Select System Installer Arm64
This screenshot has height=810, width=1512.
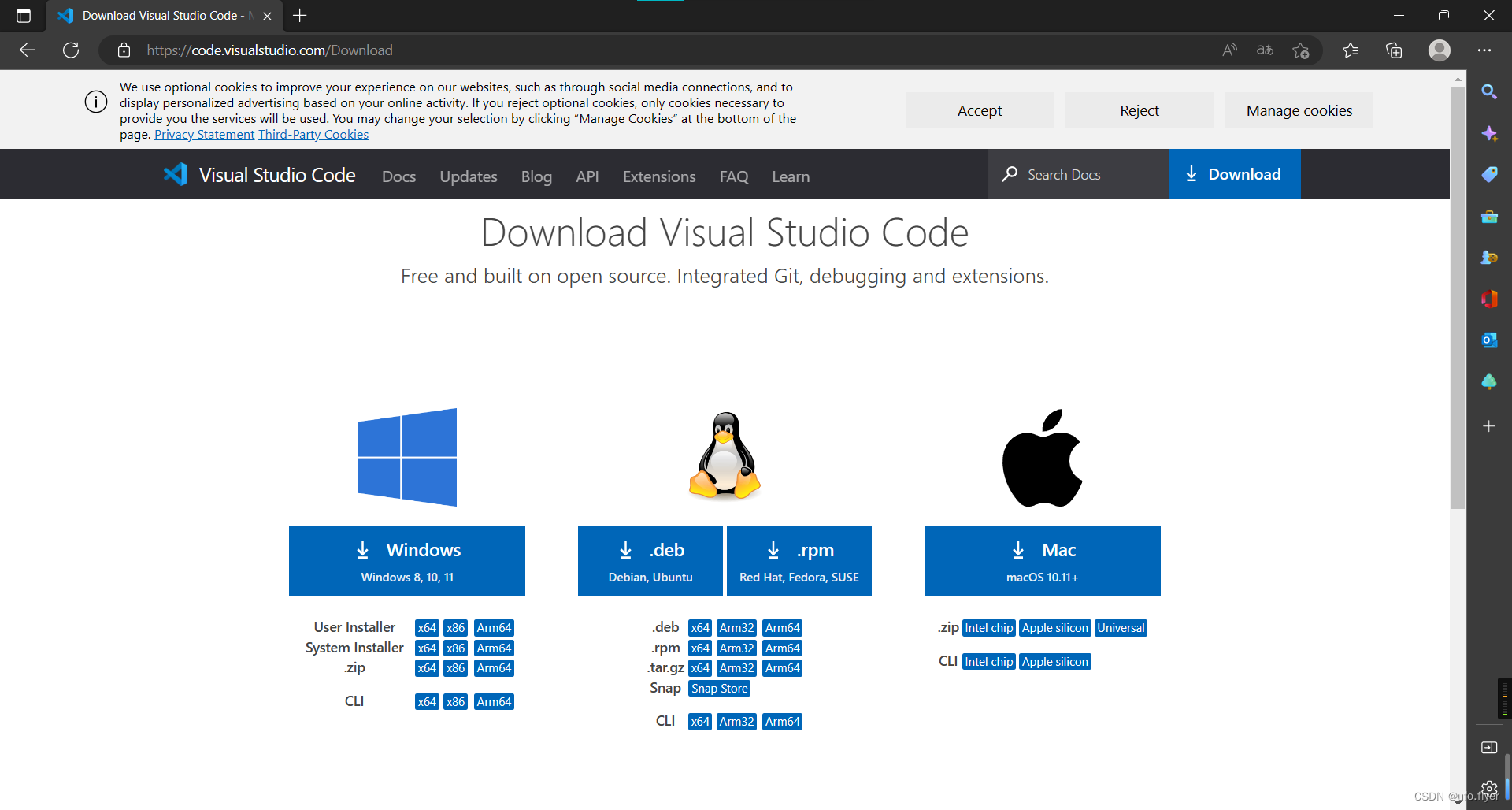[x=494, y=648]
